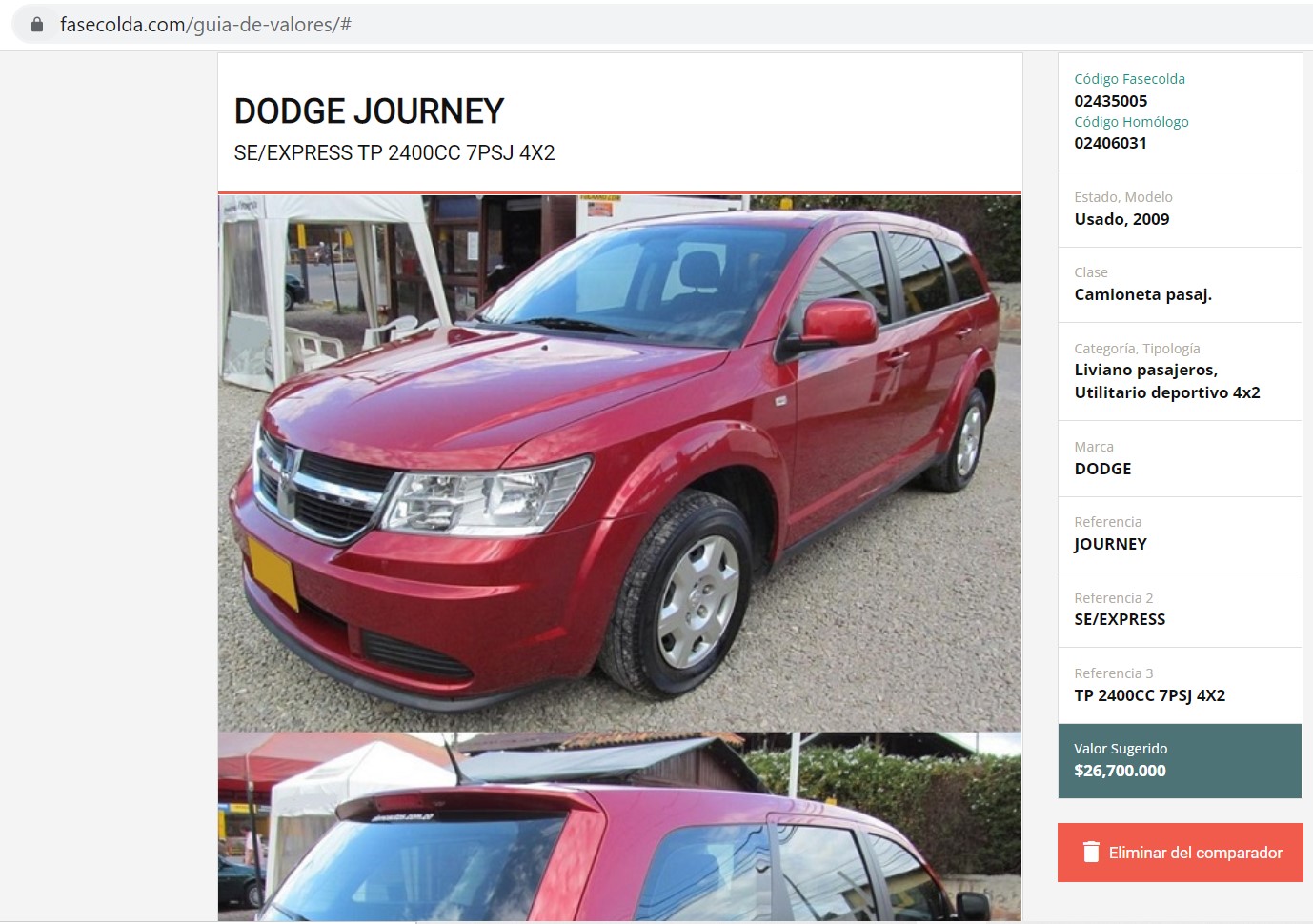
Task: Select the SE/EXPRESS TP 2400CC subtitle text
Action: 394,153
